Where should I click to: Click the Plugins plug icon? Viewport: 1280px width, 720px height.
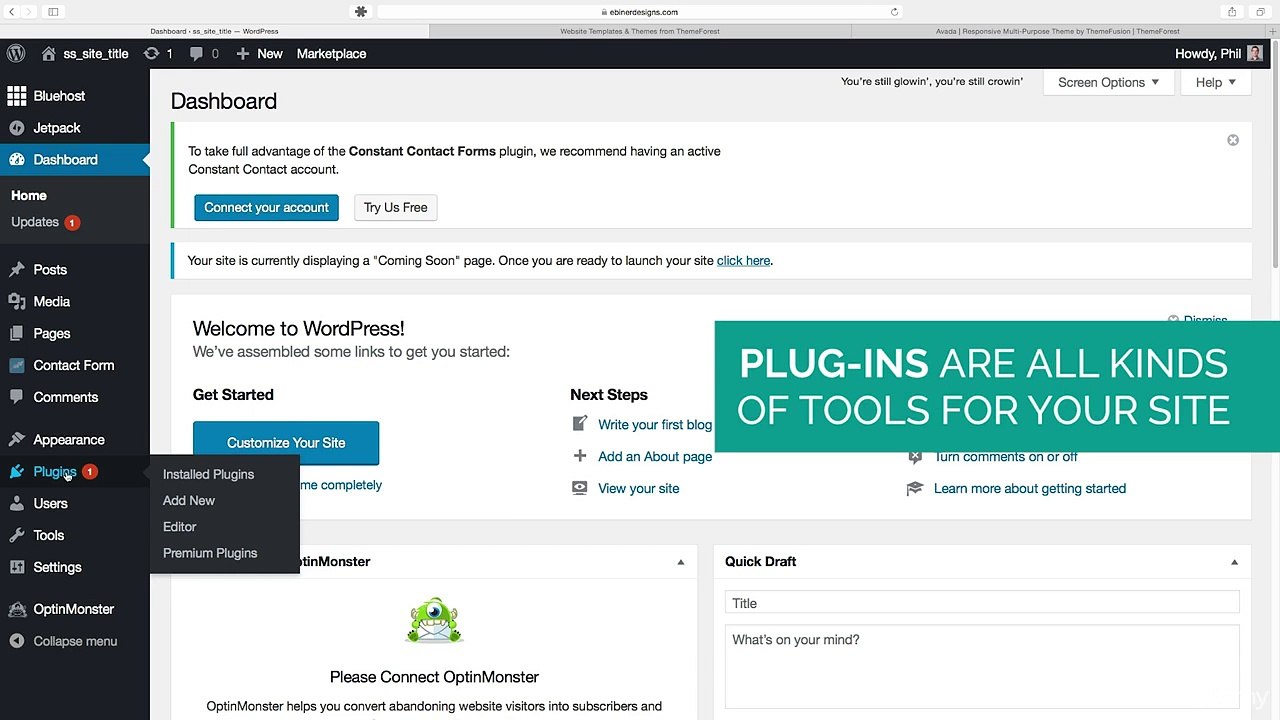click(17, 472)
